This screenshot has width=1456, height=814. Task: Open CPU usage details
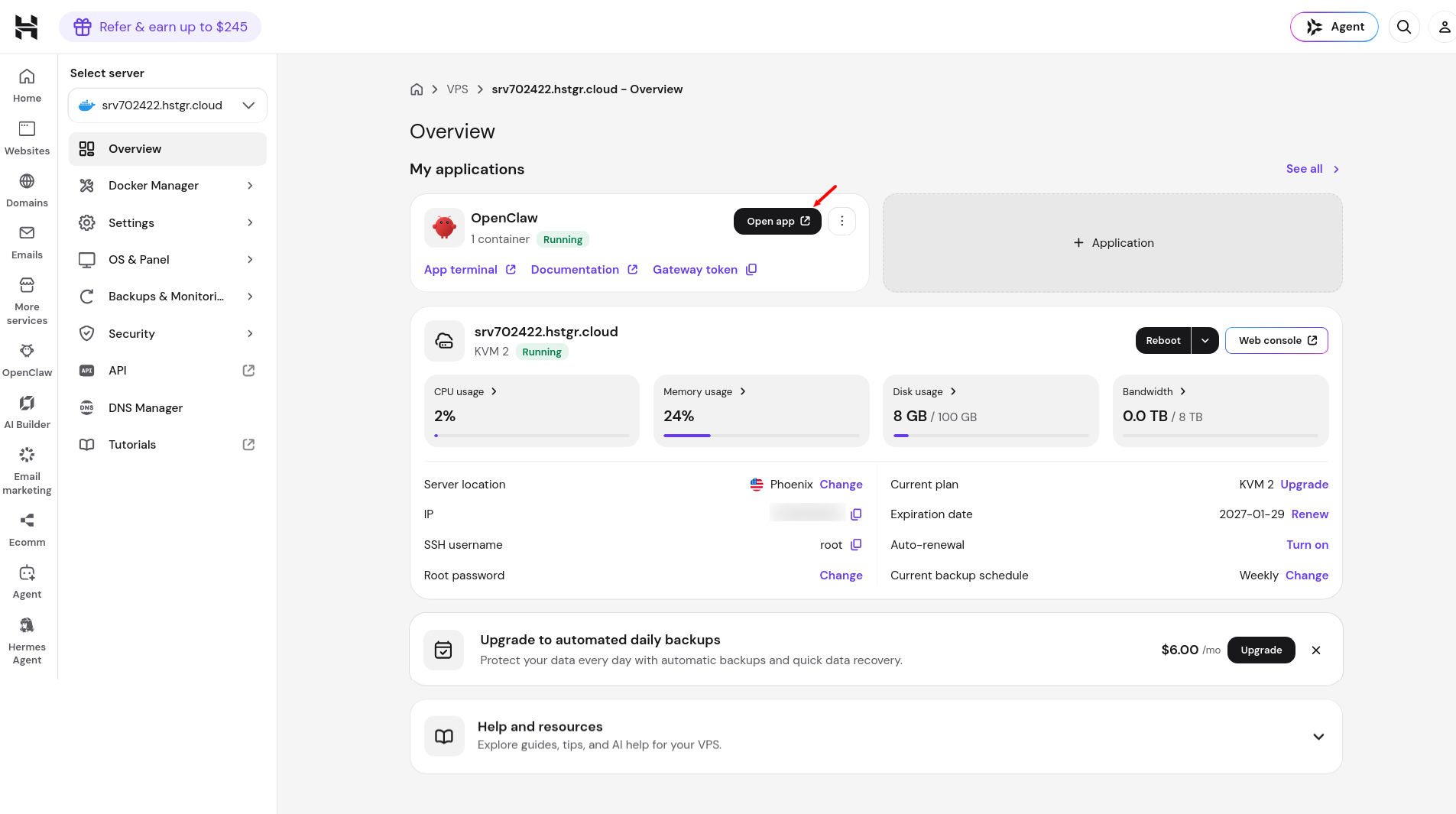coord(465,392)
